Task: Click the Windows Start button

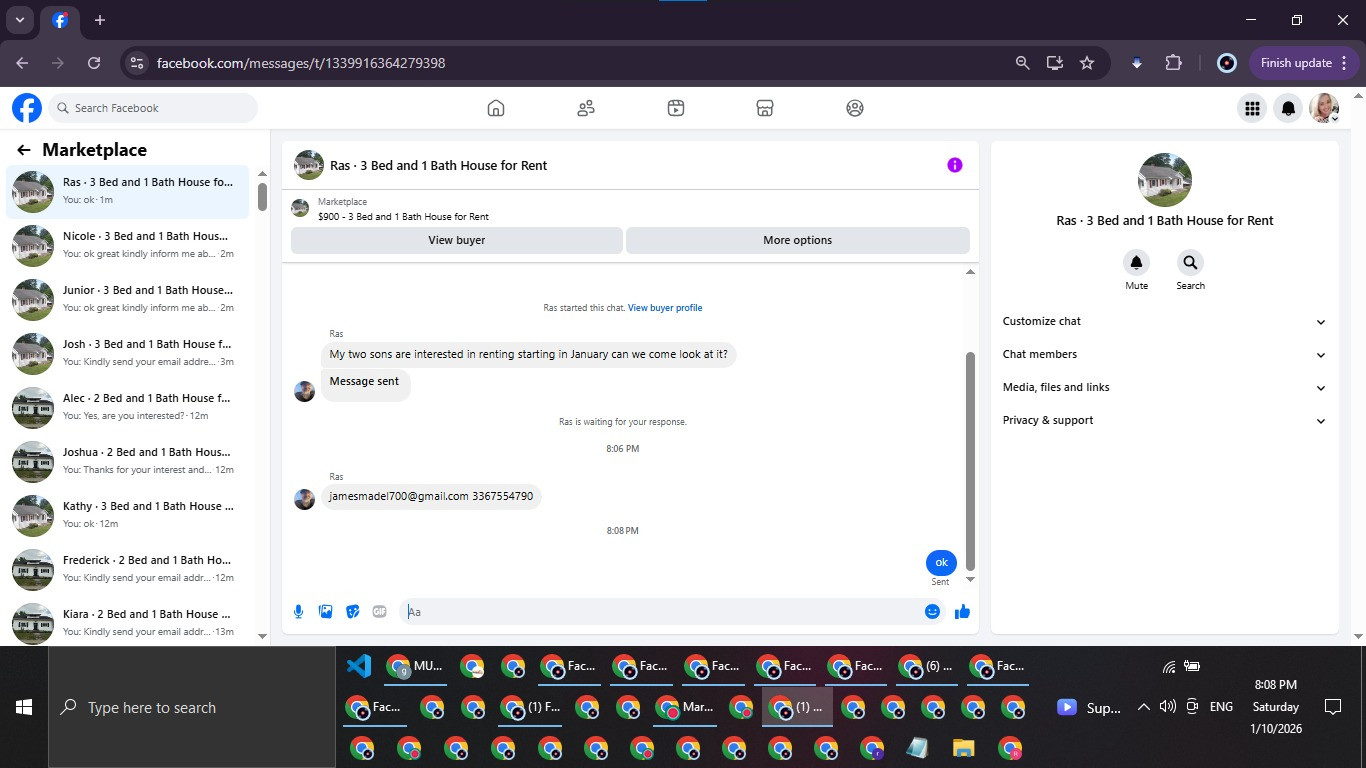Action: point(24,707)
